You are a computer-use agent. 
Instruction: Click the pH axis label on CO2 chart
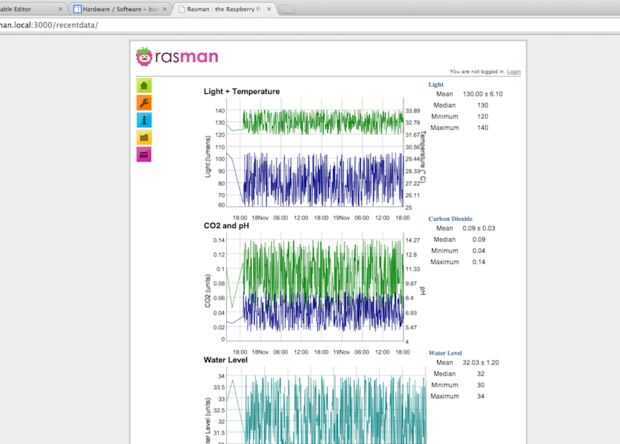[x=423, y=291]
